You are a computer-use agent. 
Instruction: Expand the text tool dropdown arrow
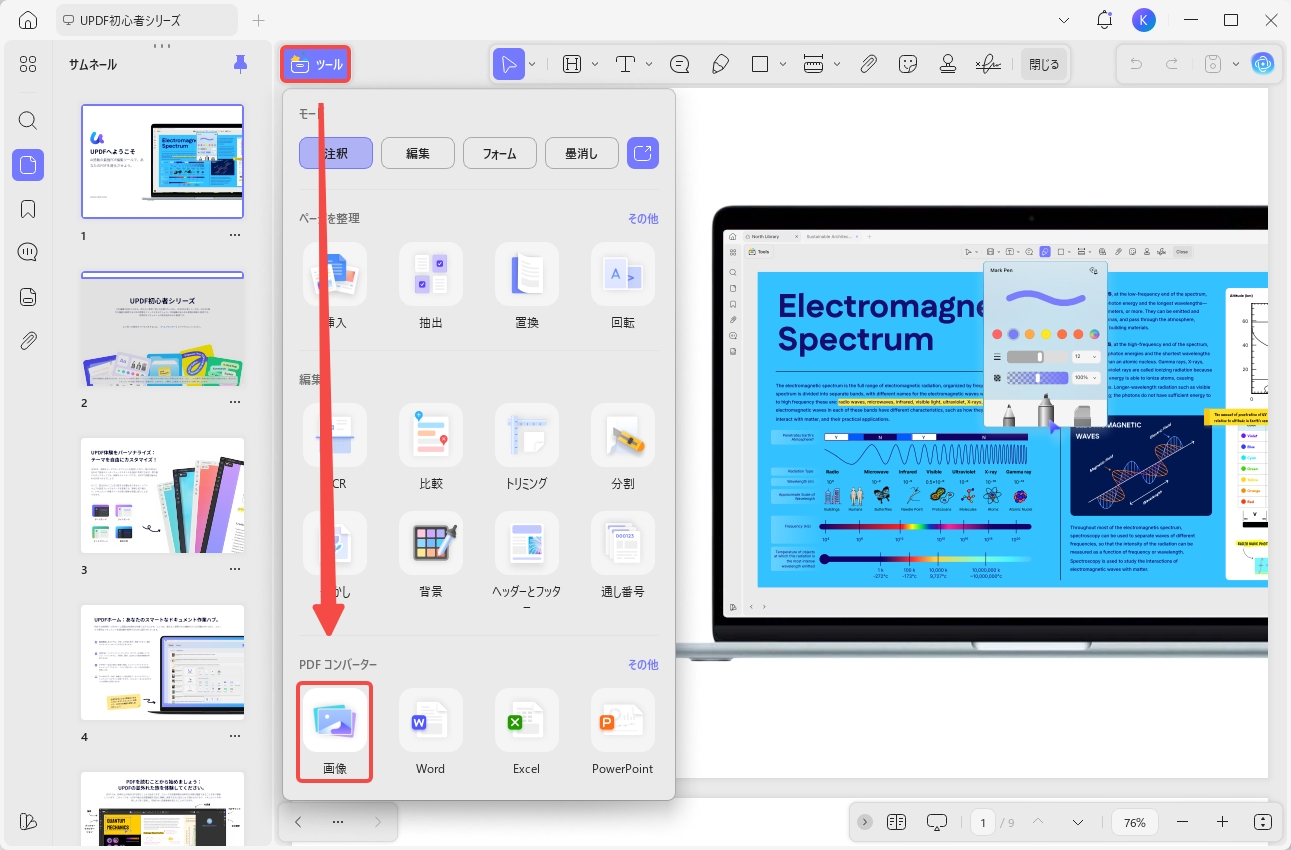point(649,64)
